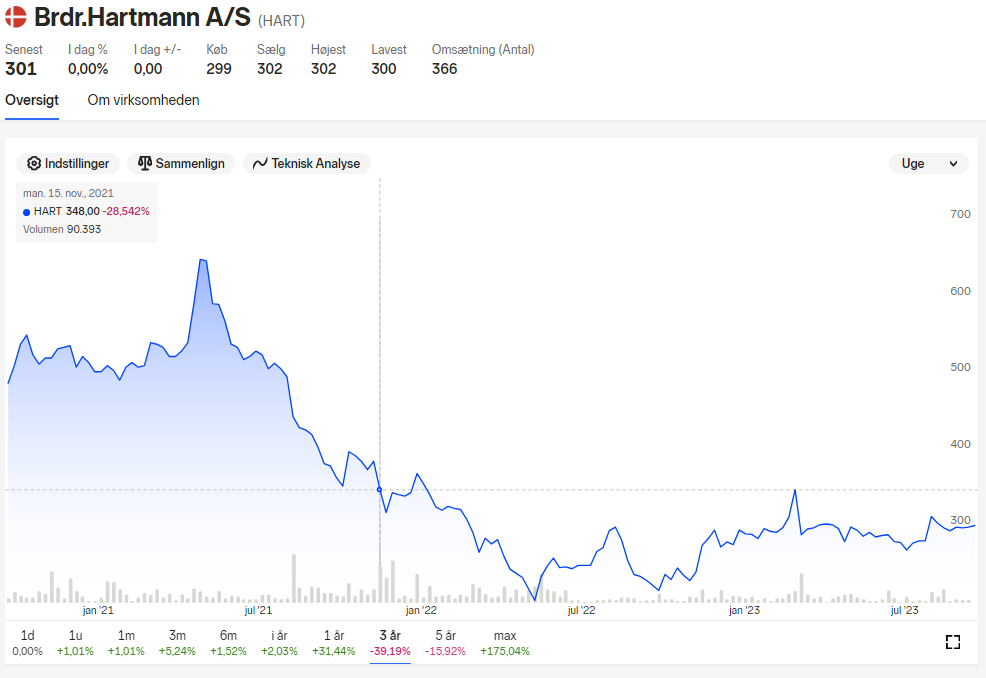Click the +175,04% max return
This screenshot has width=986, height=678.
pyautogui.click(x=505, y=652)
